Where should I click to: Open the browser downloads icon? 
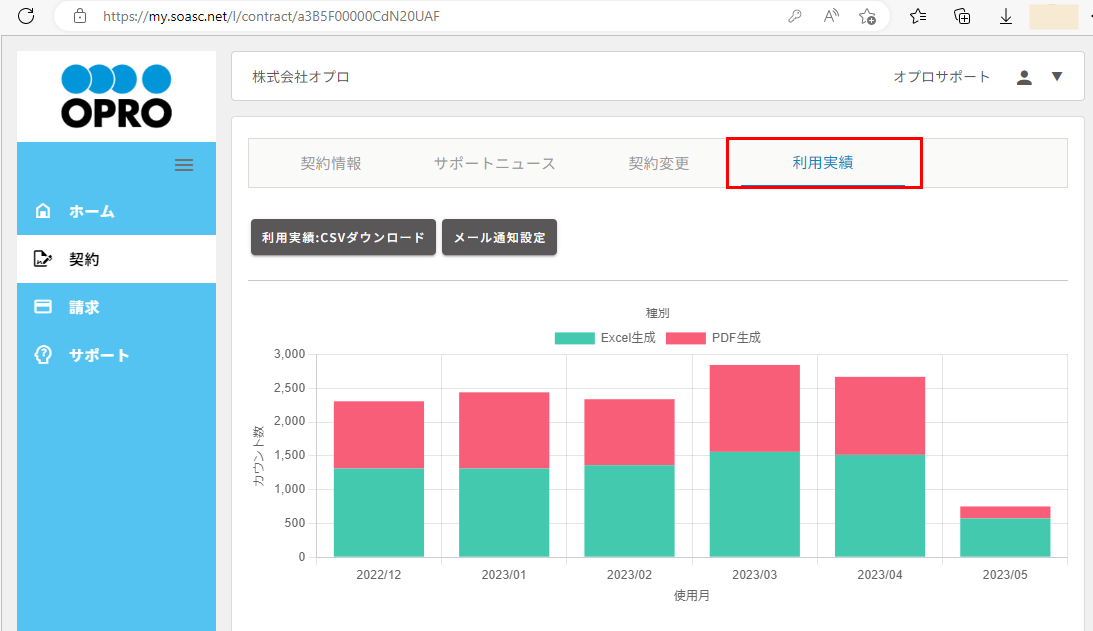[1006, 16]
